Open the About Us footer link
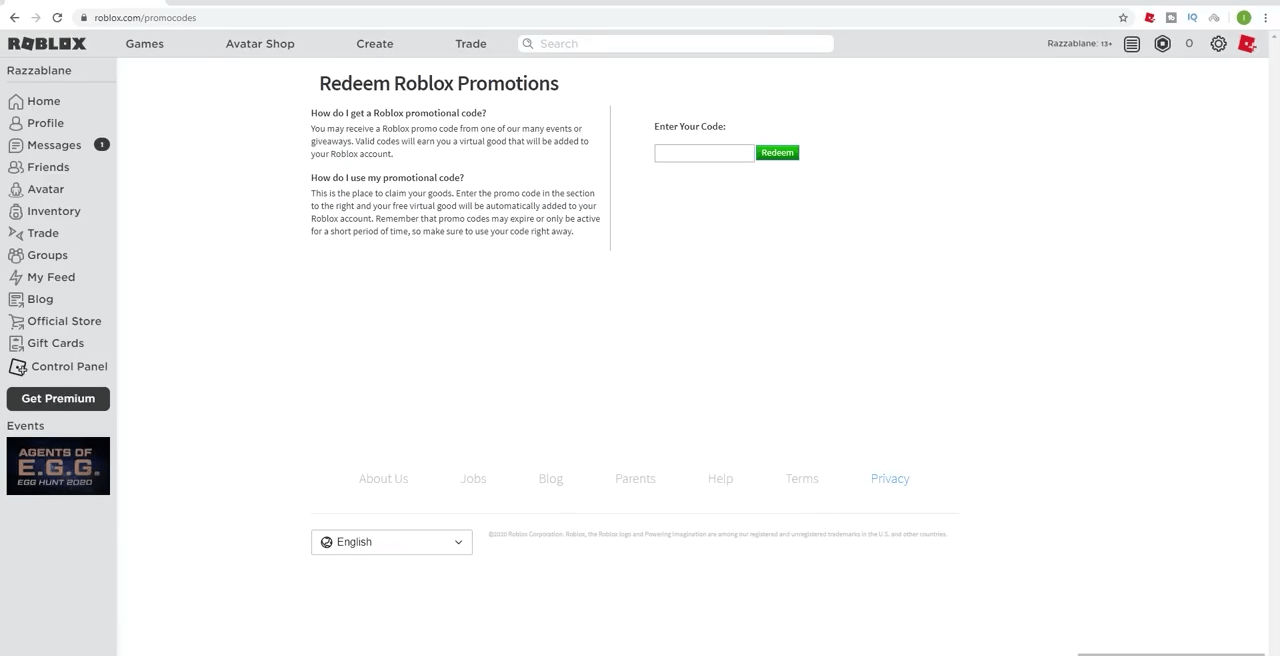The image size is (1280, 656). pyautogui.click(x=383, y=479)
